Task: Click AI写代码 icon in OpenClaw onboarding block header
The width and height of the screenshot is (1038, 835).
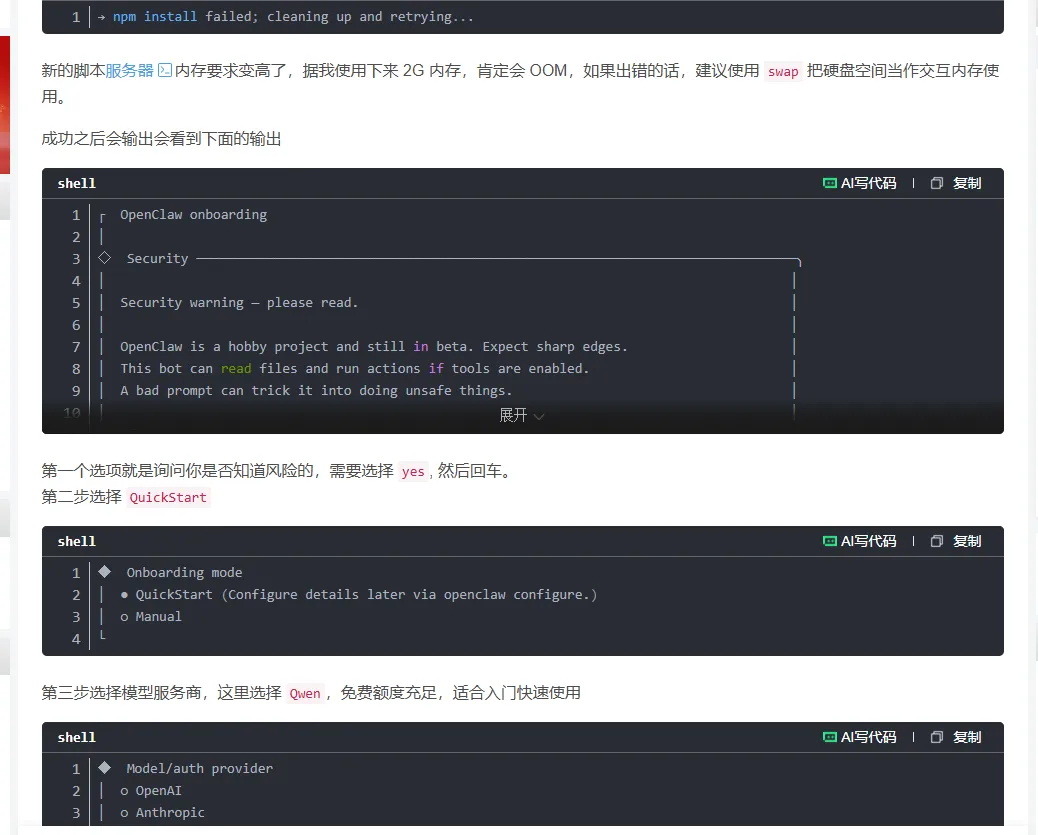Action: pyautogui.click(x=829, y=183)
